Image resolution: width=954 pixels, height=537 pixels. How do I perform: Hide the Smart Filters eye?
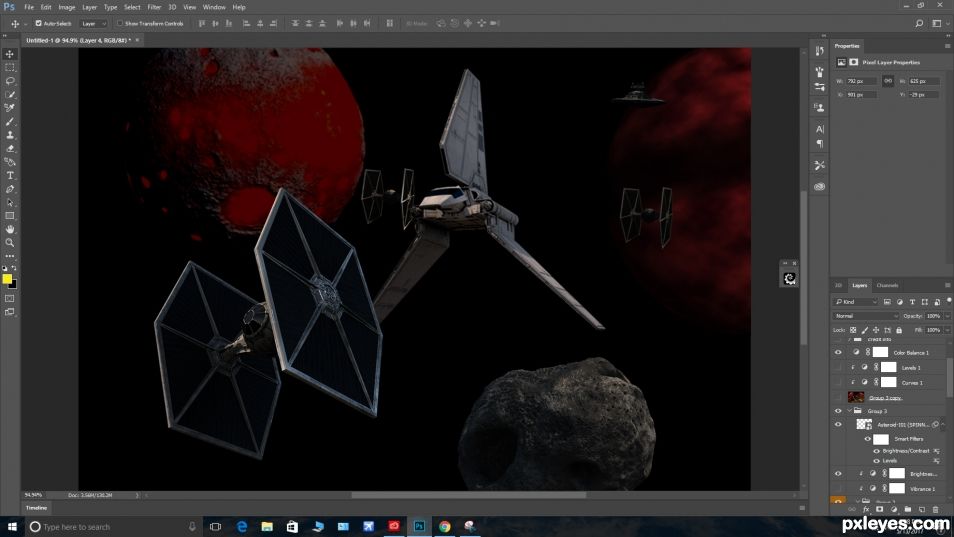coord(868,438)
